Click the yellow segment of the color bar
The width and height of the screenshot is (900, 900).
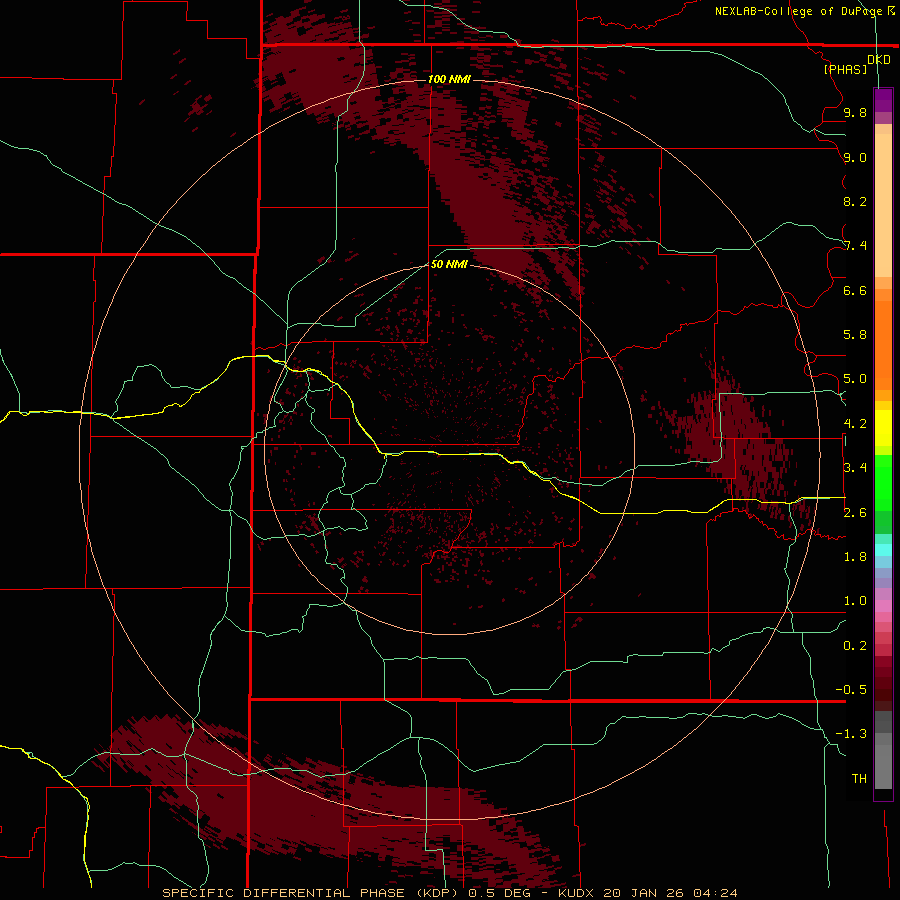(x=883, y=428)
